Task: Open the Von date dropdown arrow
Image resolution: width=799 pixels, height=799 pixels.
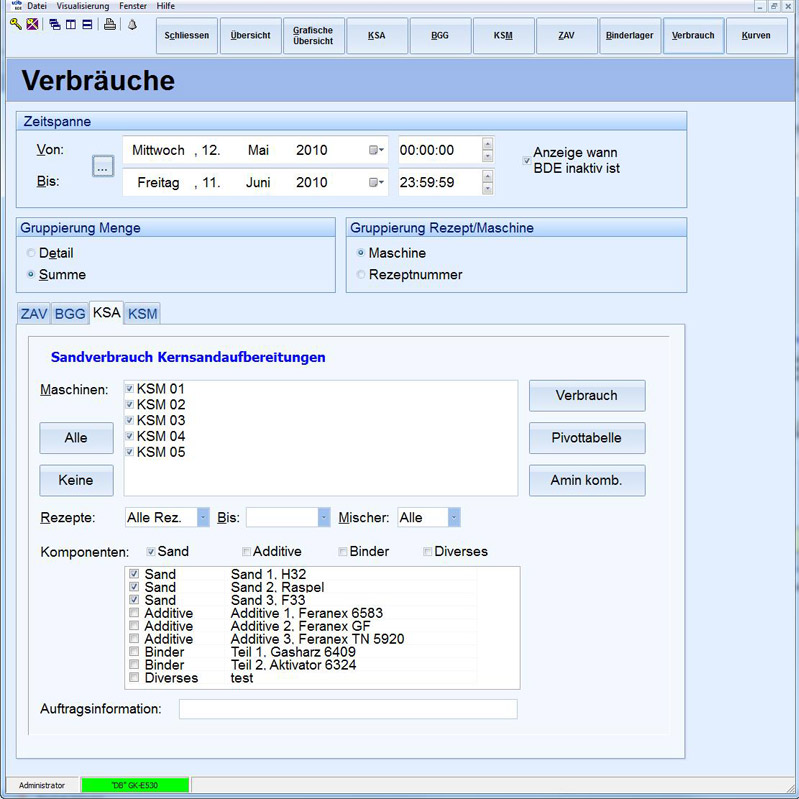Action: pos(381,150)
